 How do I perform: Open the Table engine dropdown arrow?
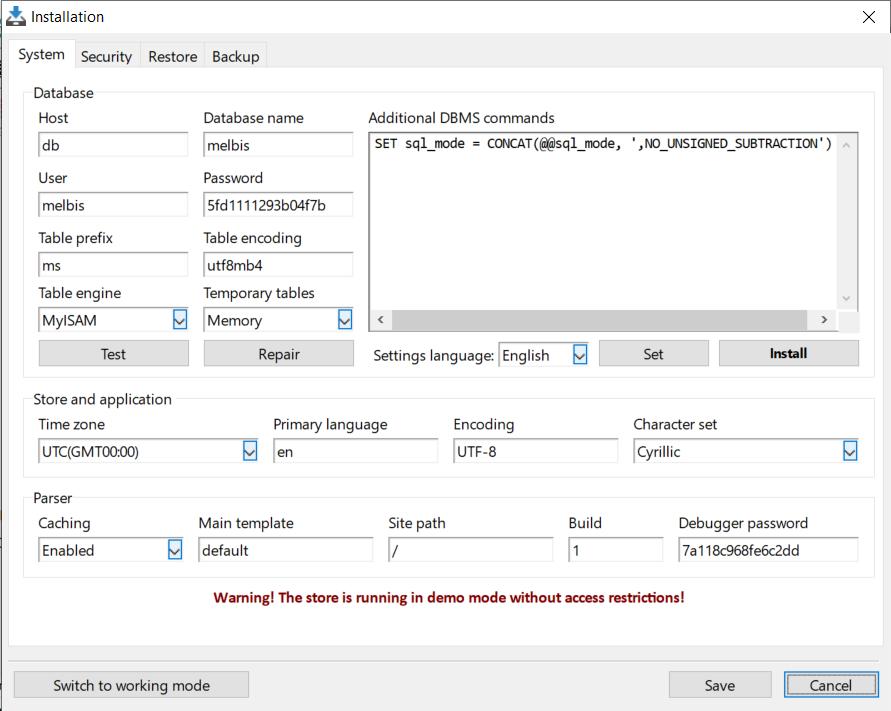(180, 320)
